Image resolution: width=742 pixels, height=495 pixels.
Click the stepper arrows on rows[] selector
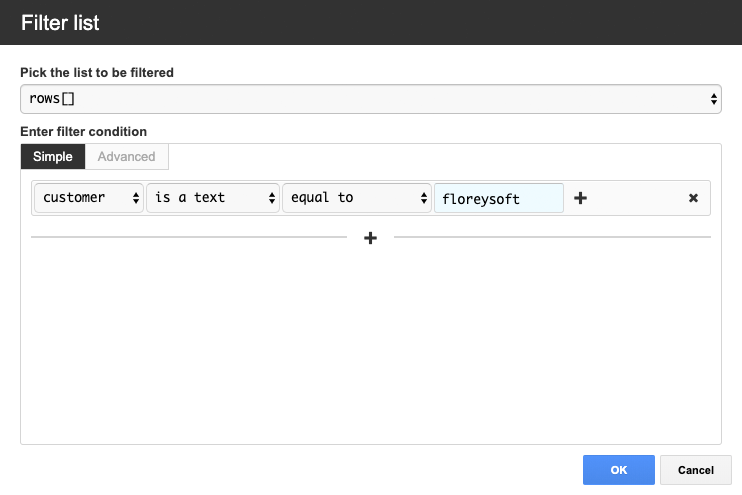[714, 99]
